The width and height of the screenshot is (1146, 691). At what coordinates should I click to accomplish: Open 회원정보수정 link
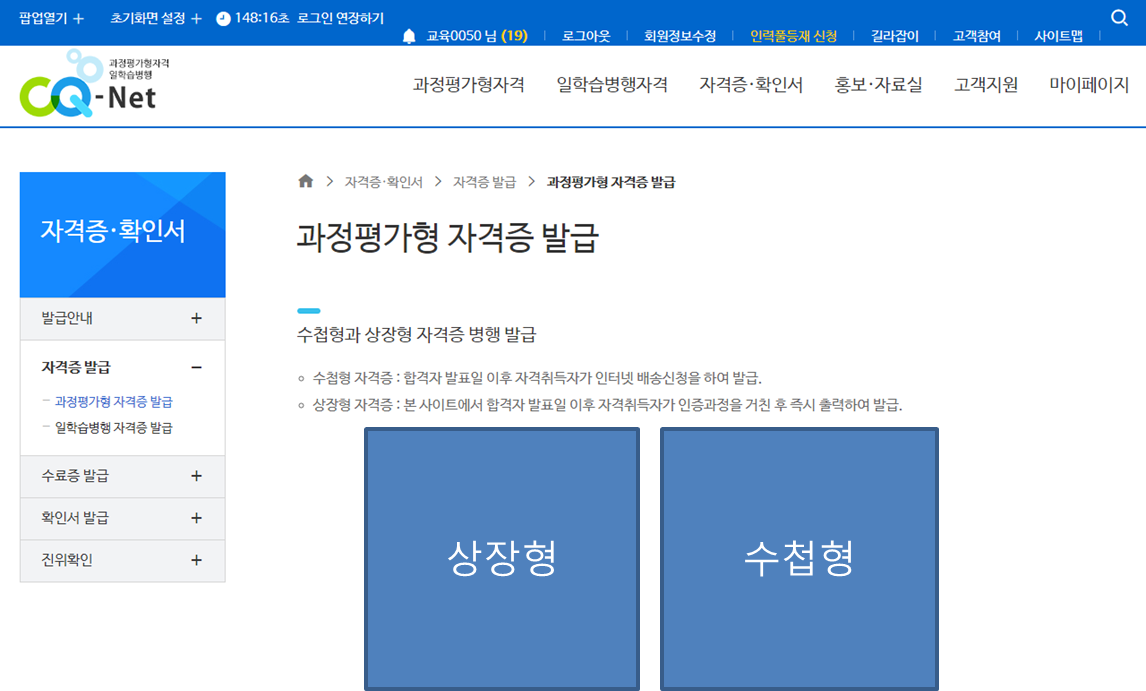click(680, 36)
